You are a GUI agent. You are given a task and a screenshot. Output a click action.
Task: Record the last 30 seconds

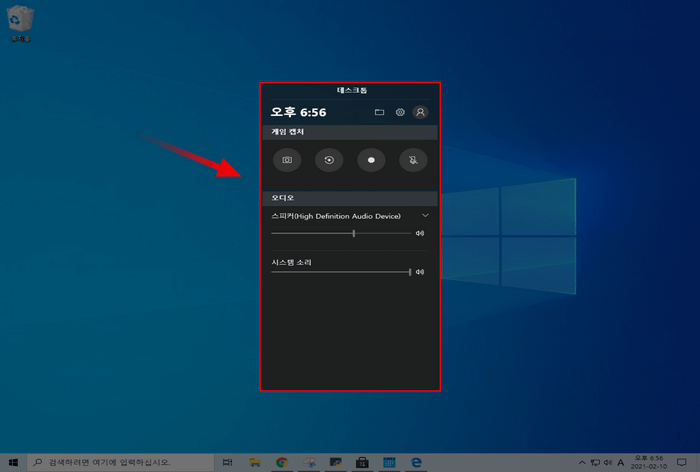click(x=329, y=160)
